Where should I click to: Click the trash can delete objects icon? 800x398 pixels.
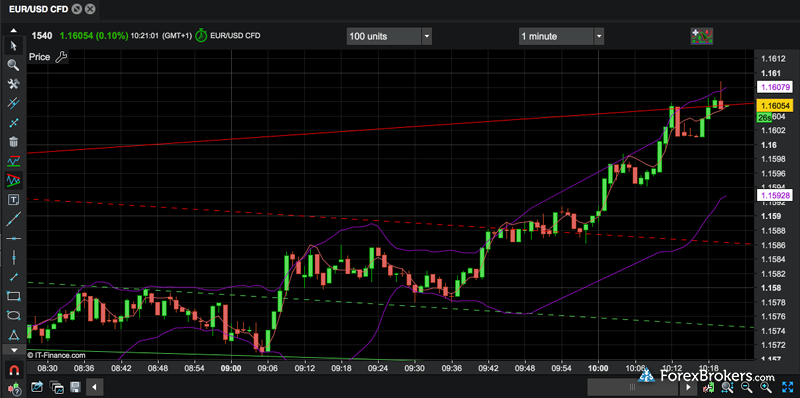click(13, 142)
